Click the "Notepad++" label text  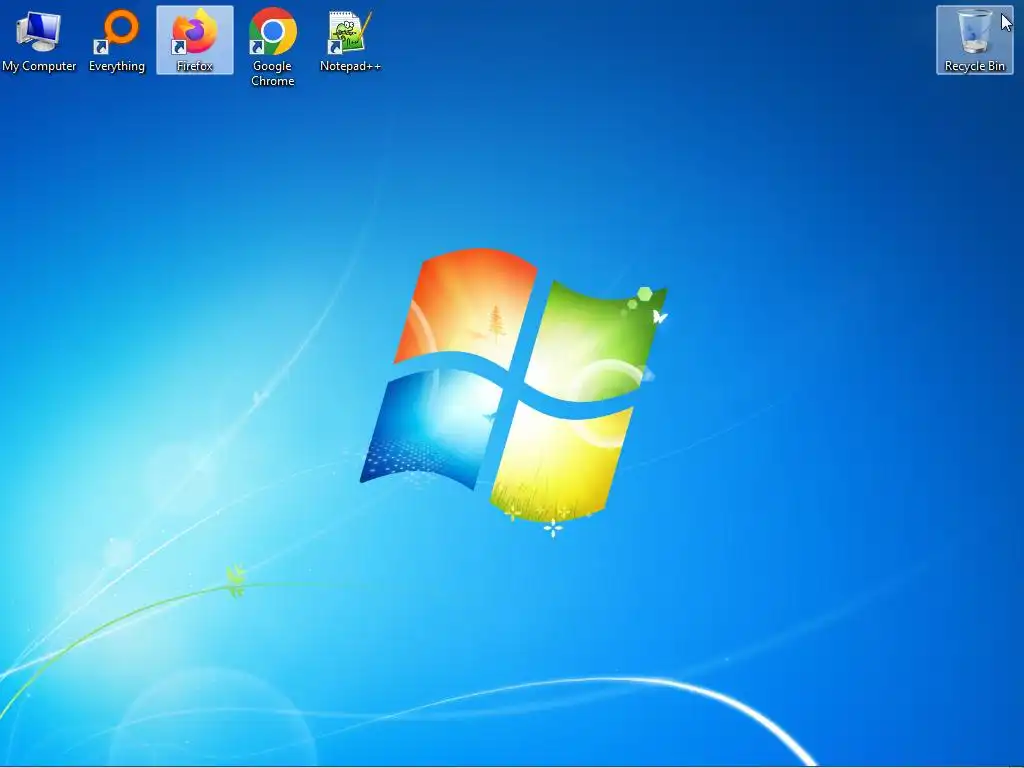coord(350,66)
